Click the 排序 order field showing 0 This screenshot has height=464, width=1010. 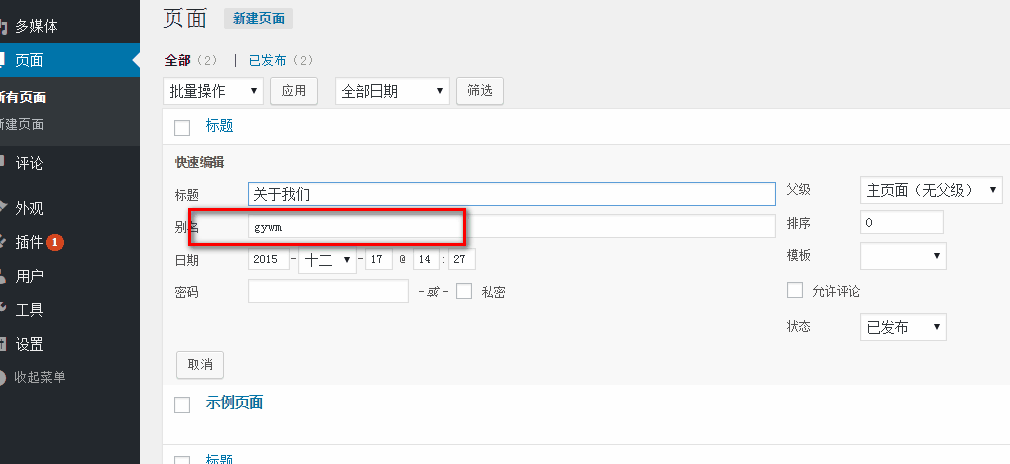pyautogui.click(x=902, y=222)
